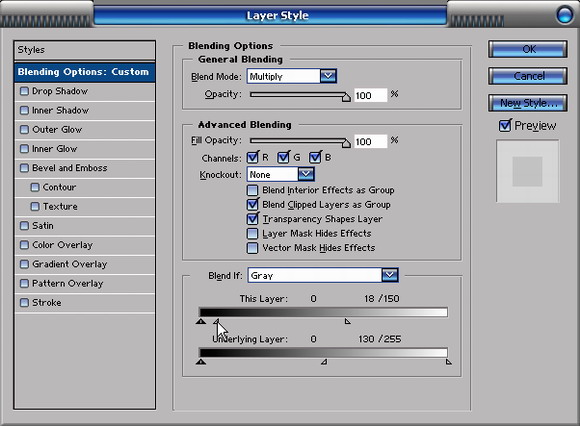The height and width of the screenshot is (426, 580).
Task: Click the Fill Opacity slider thumb
Action: click(x=346, y=143)
